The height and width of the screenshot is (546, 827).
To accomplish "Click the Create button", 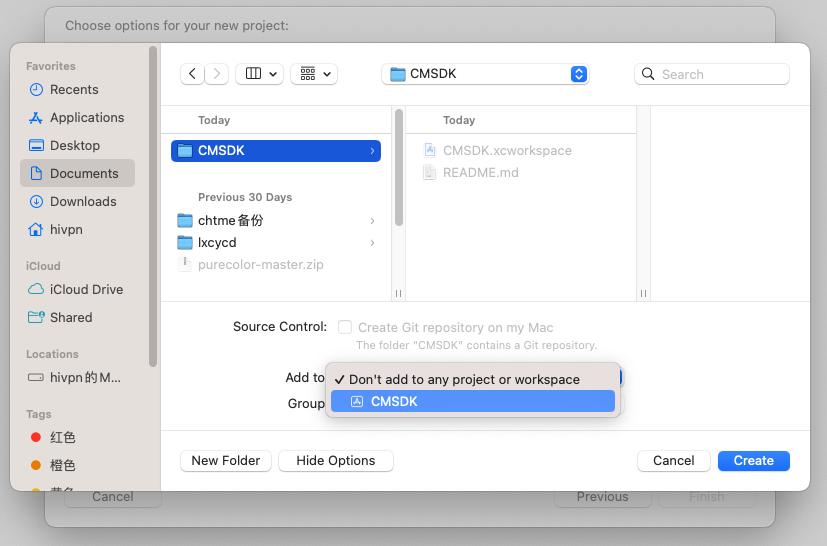I will [754, 461].
